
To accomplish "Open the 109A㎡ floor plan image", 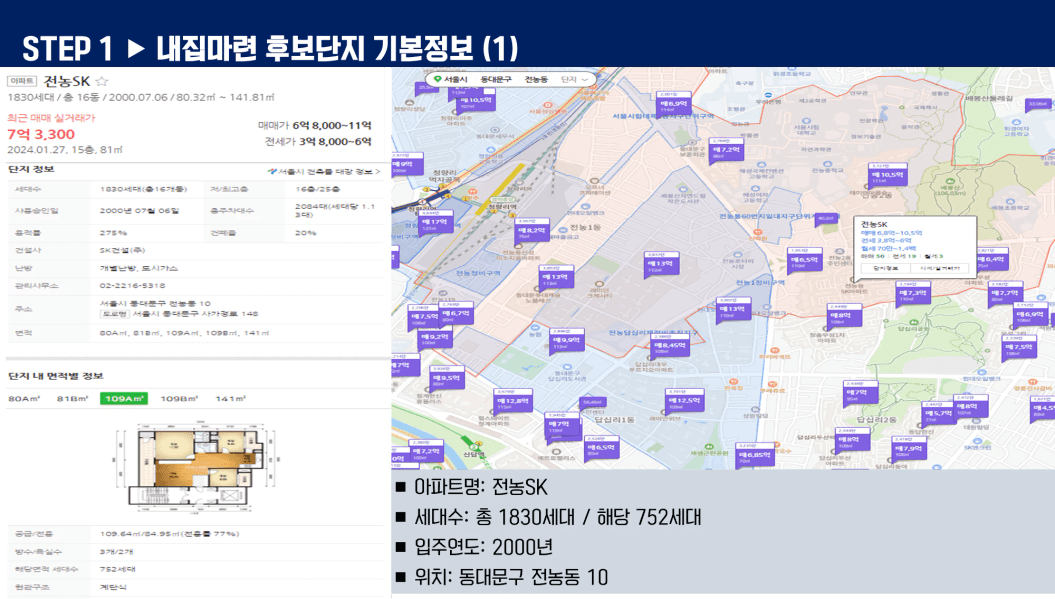I will pyautogui.click(x=196, y=468).
